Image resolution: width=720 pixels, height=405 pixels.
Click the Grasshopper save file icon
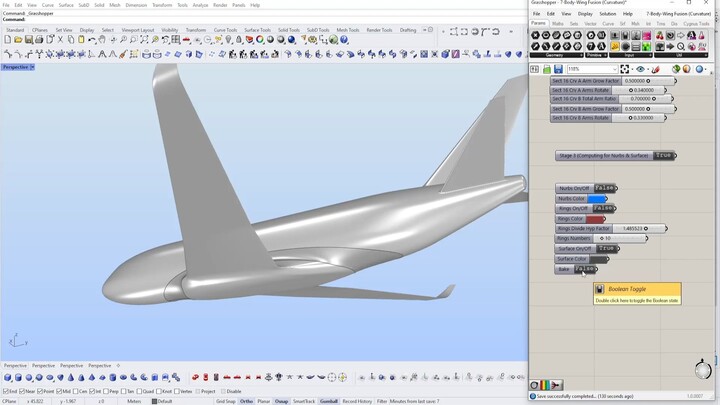click(x=558, y=69)
